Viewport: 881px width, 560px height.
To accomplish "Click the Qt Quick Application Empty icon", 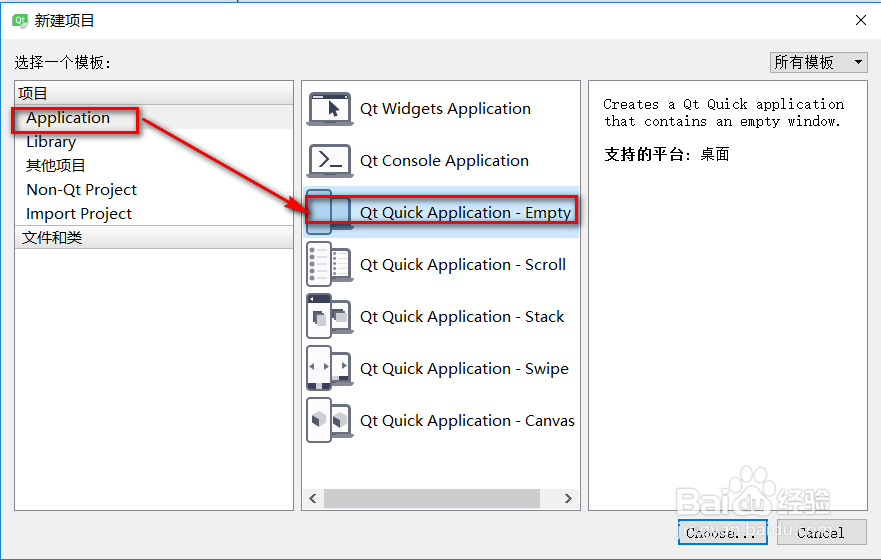I will point(330,212).
